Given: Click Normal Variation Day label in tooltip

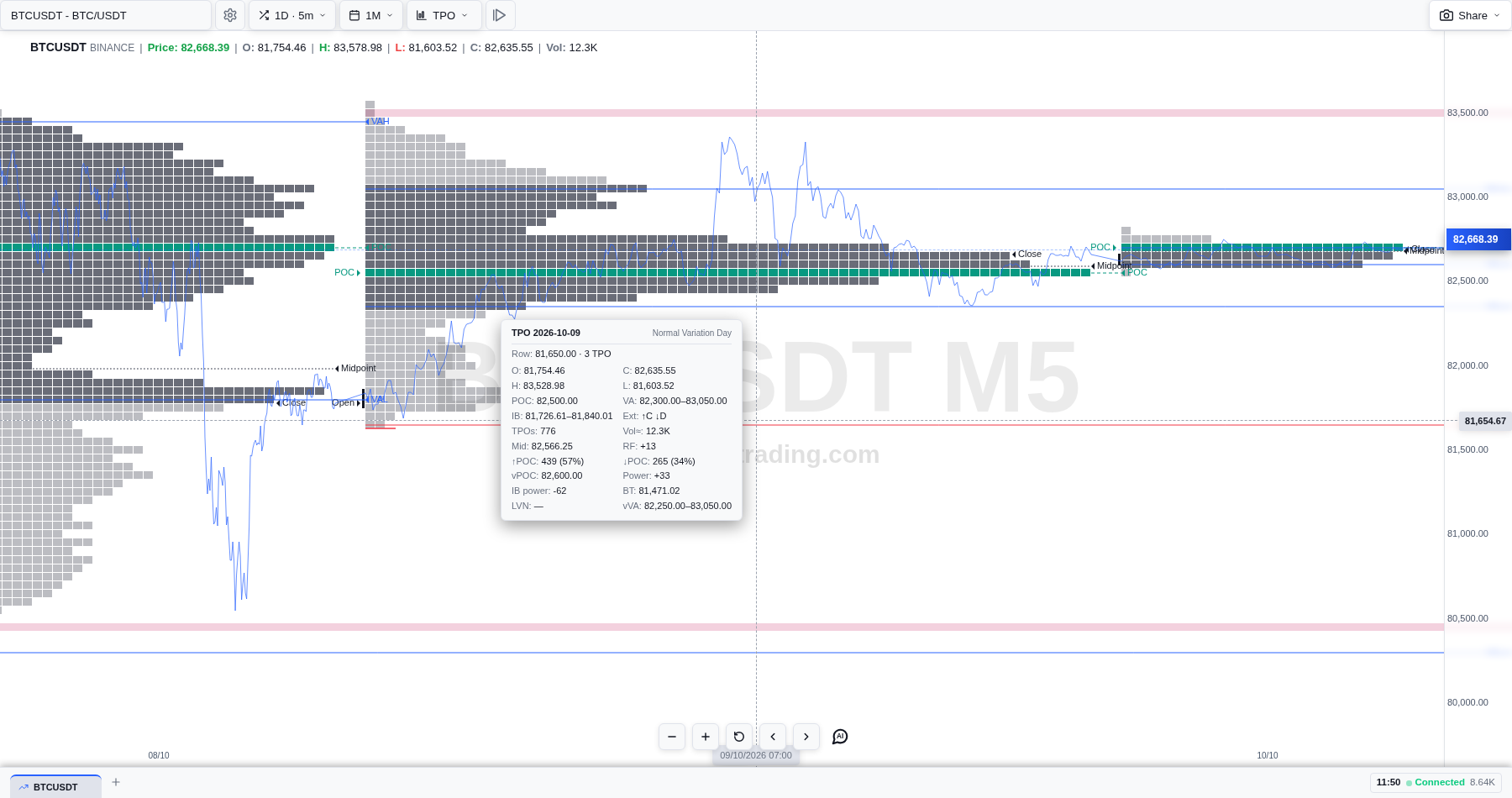Looking at the screenshot, I should 692,333.
